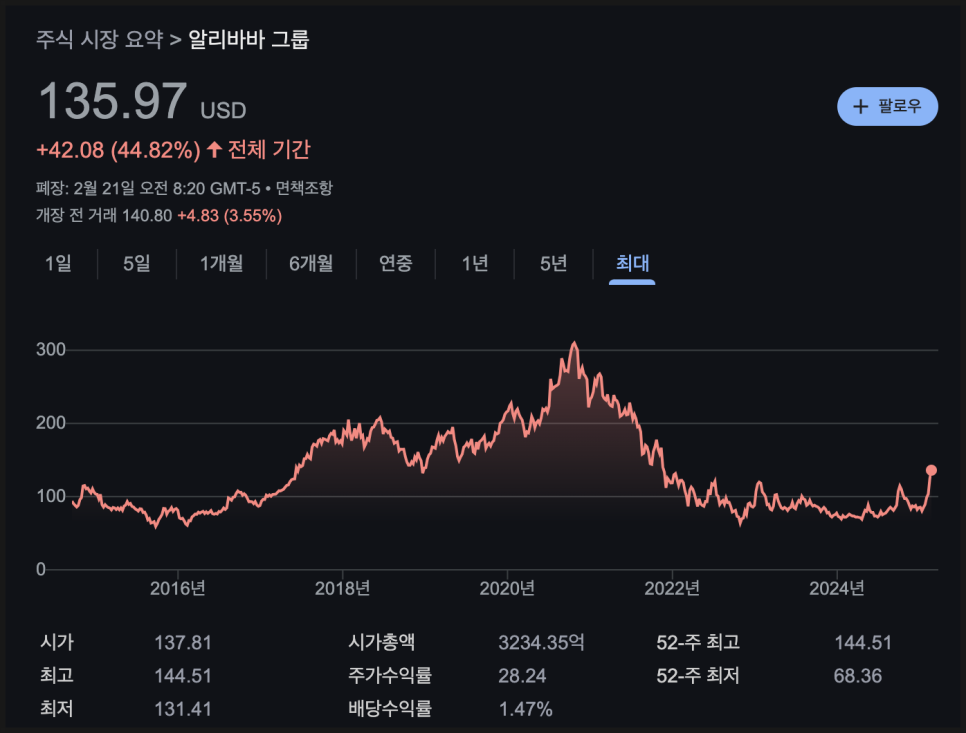The width and height of the screenshot is (966, 733).
Task: Click the 팔로우 follow button
Action: (887, 107)
